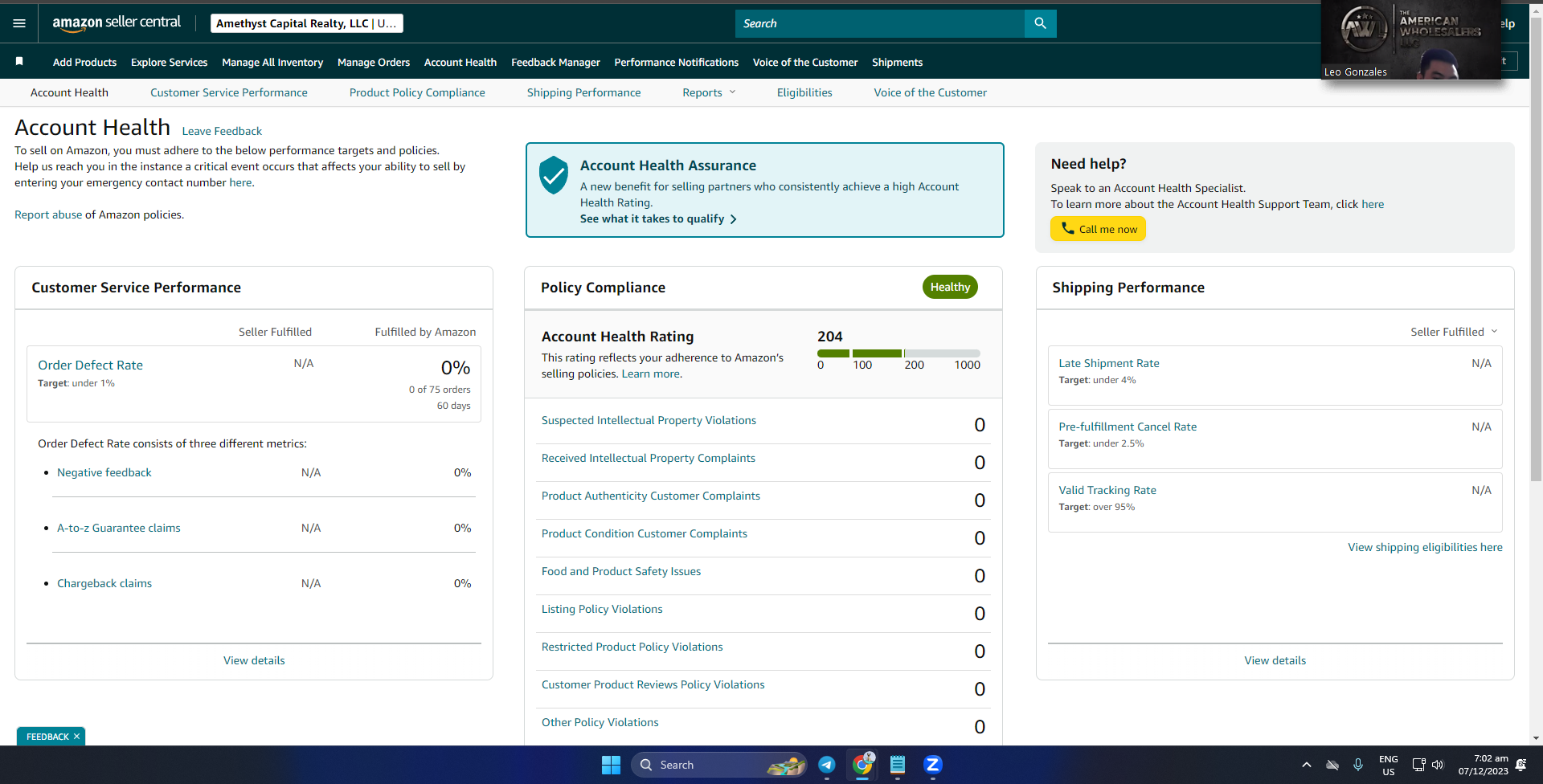Open Zoom from the taskbar
The width and height of the screenshot is (1543, 784).
[x=933, y=765]
